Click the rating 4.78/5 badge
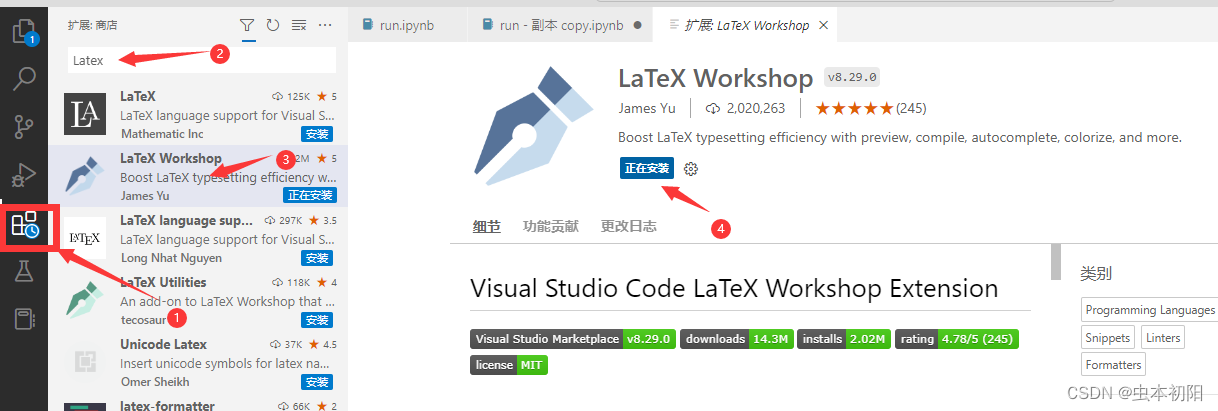Viewport: 1218px width, 411px height. click(x=957, y=339)
